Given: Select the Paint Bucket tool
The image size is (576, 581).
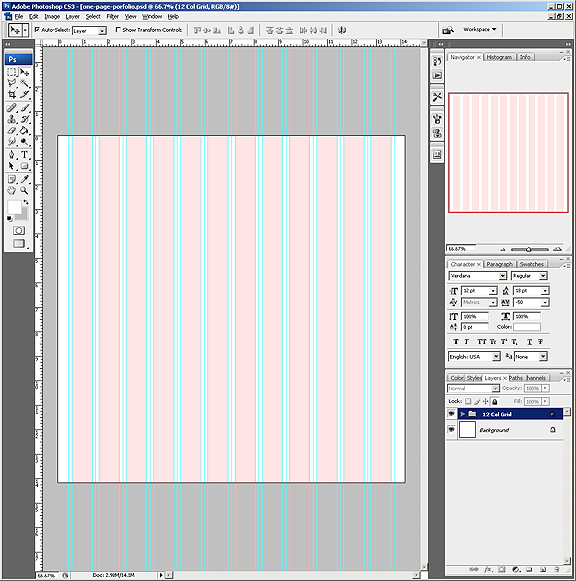Looking at the screenshot, I should pos(24,130).
